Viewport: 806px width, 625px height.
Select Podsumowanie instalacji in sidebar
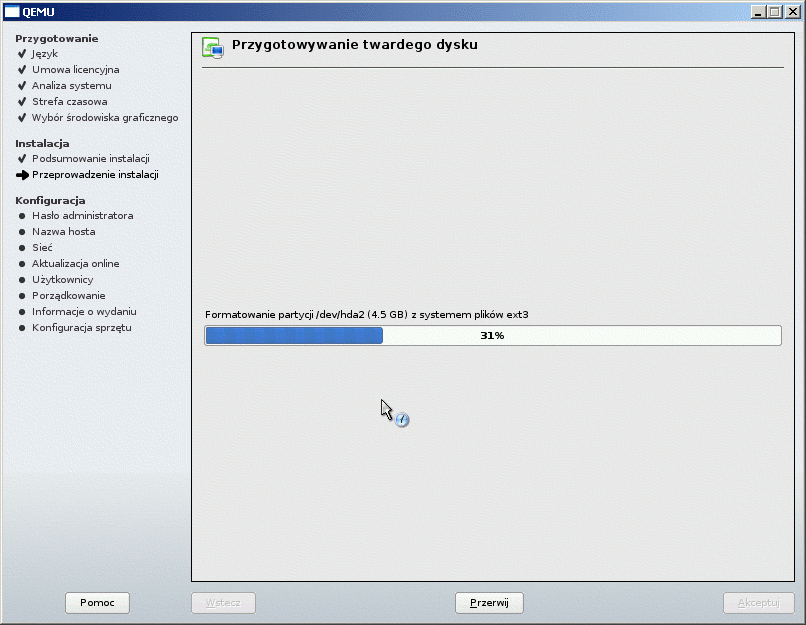pos(90,159)
